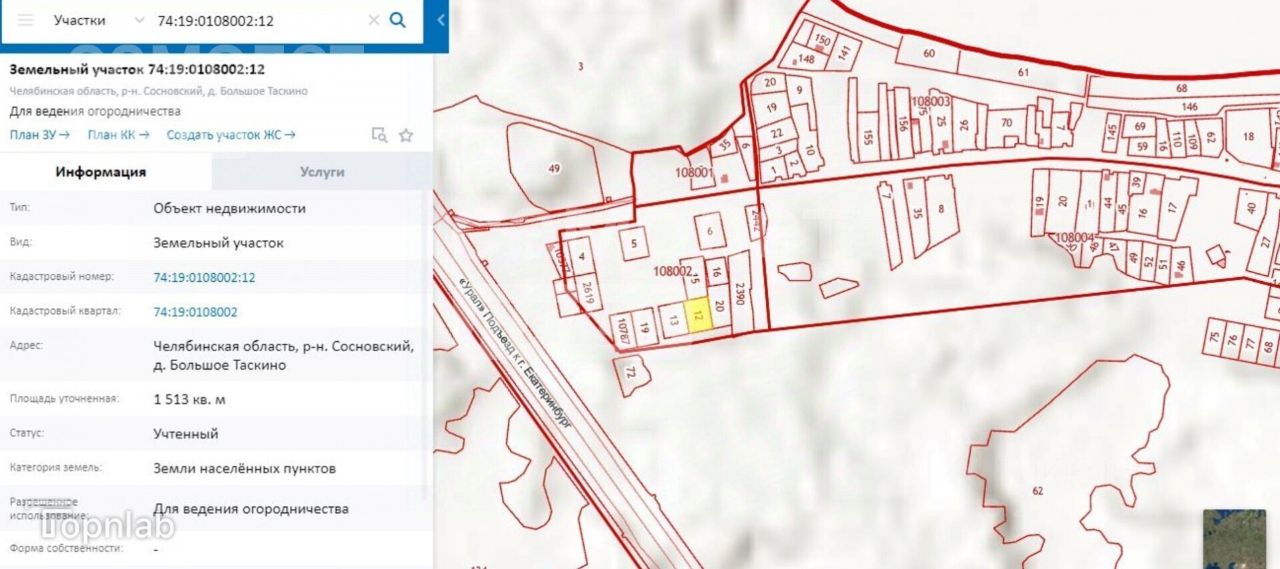Click the search input with the cadastral number
Viewport: 1280px width, 569px height.
258,20
